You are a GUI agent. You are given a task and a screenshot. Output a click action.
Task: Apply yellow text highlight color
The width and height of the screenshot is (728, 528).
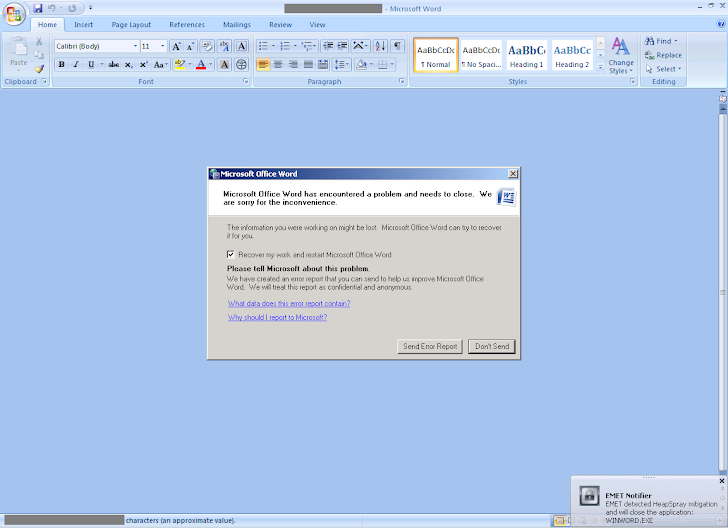180,65
